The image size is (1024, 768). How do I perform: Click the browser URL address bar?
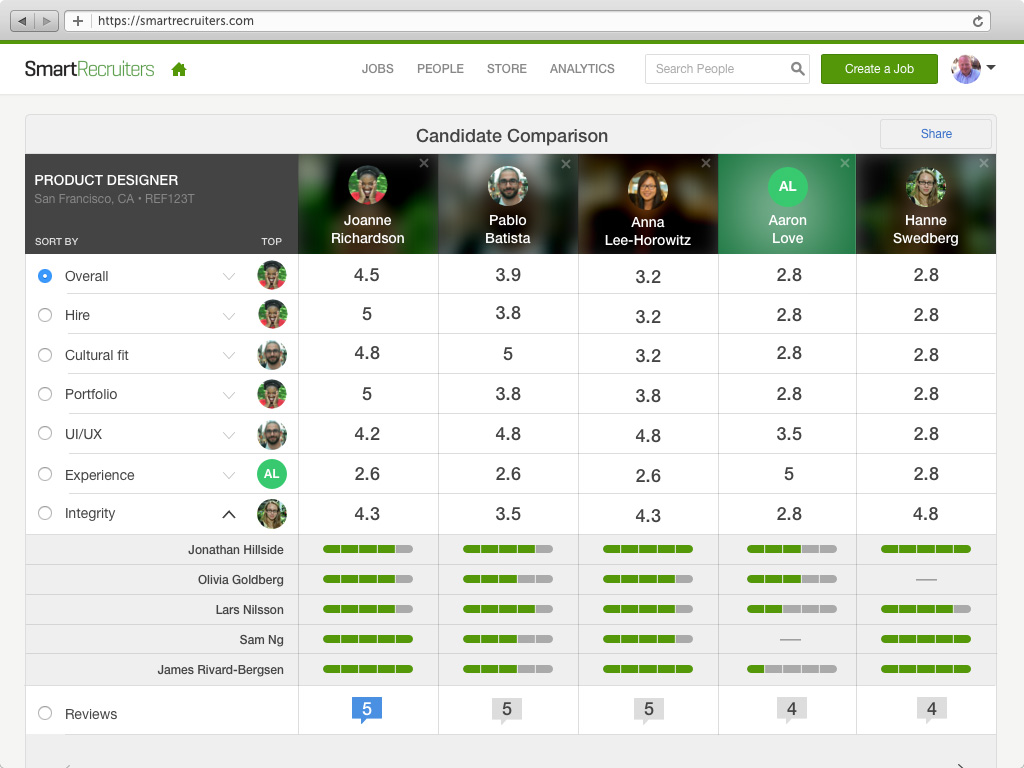[528, 21]
